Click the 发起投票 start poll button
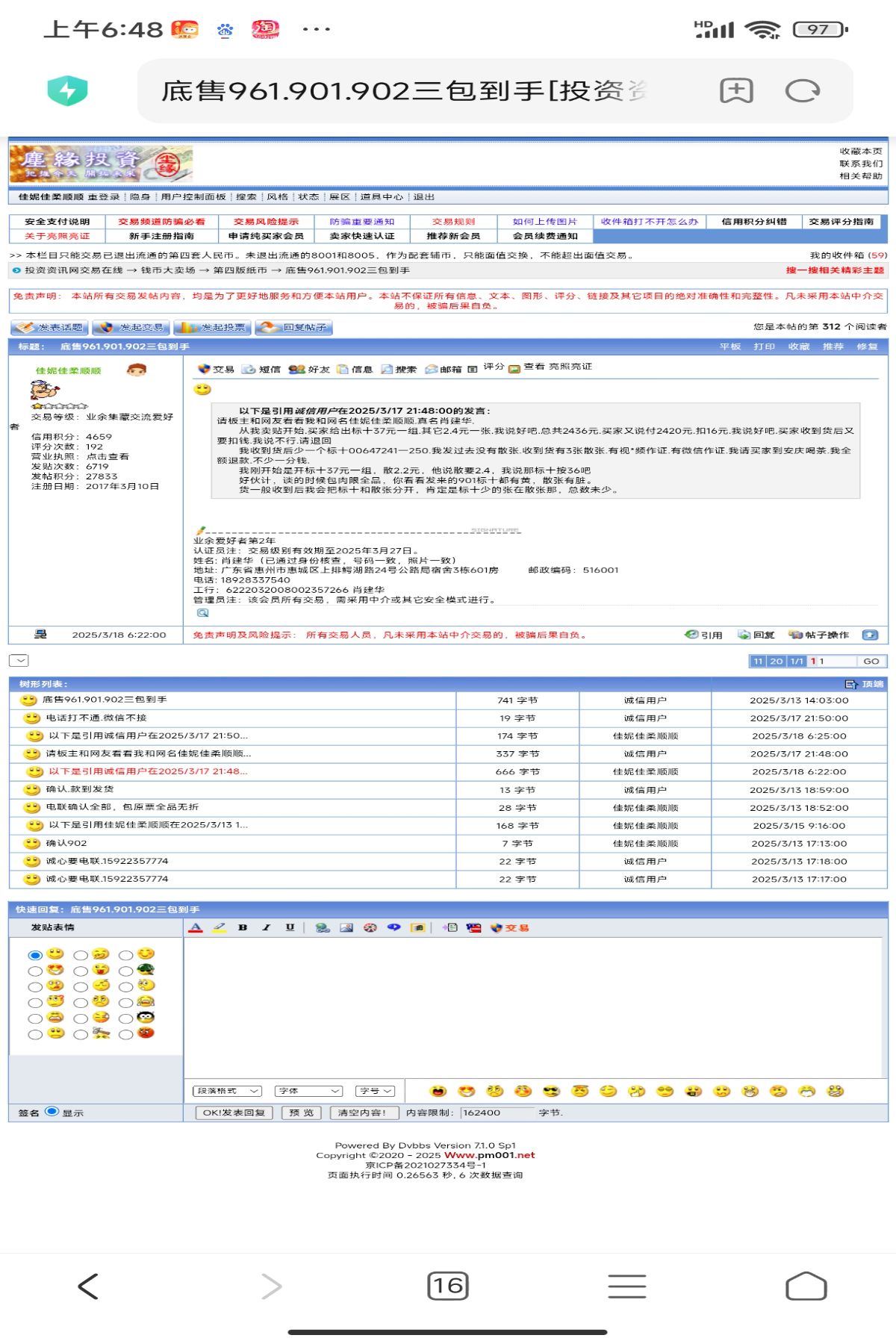The height and width of the screenshot is (1344, 896). click(x=212, y=327)
